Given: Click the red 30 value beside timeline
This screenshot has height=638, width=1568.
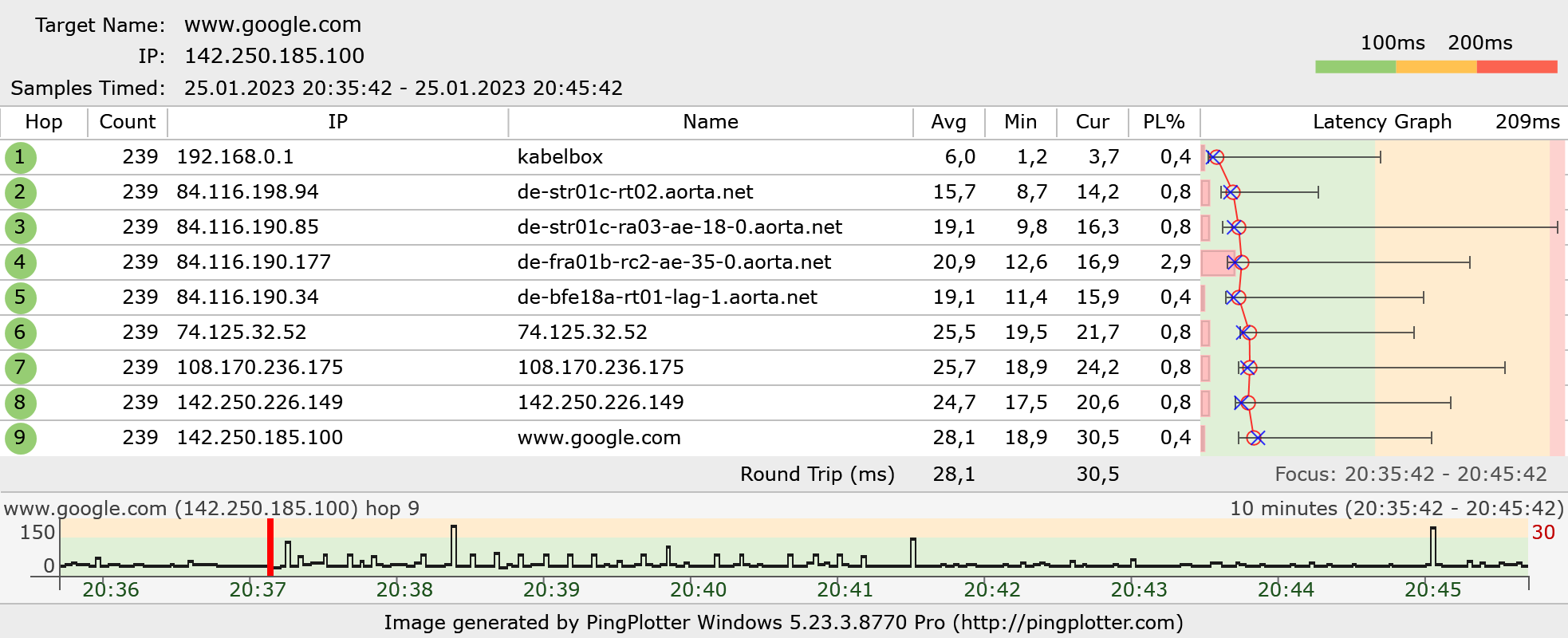Looking at the screenshot, I should (x=1543, y=533).
